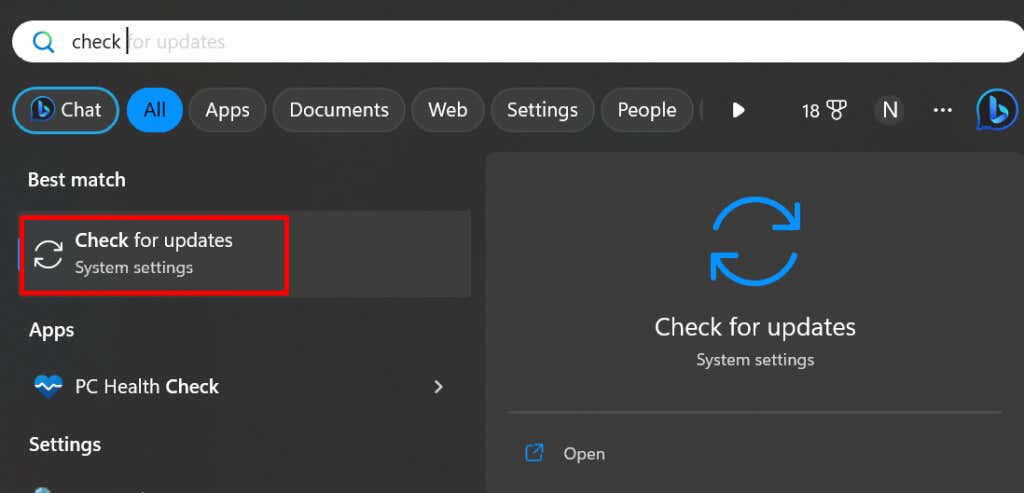Expand PC Health Check chevron arrow

tap(438, 387)
